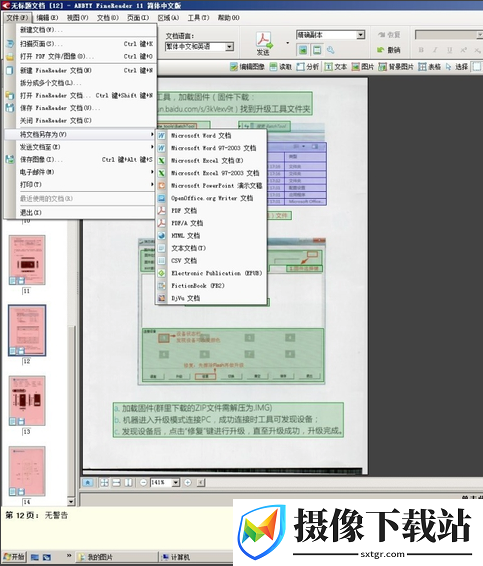Click zoom in plus button
The width and height of the screenshot is (483, 566).
(x=188, y=482)
